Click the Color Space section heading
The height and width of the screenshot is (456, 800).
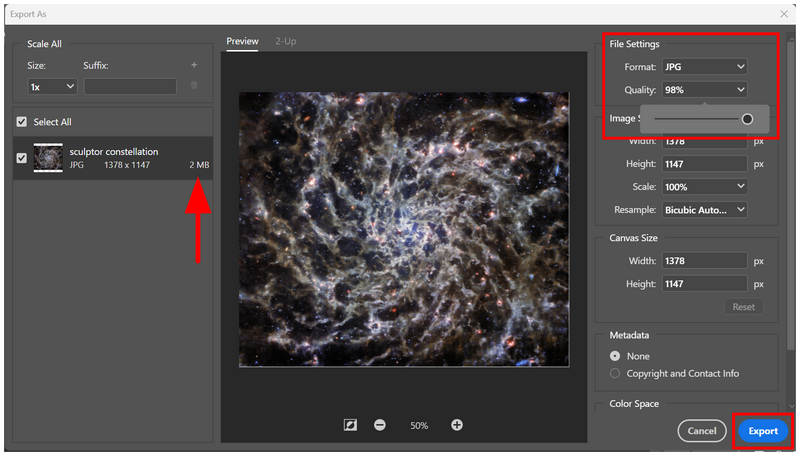634,403
